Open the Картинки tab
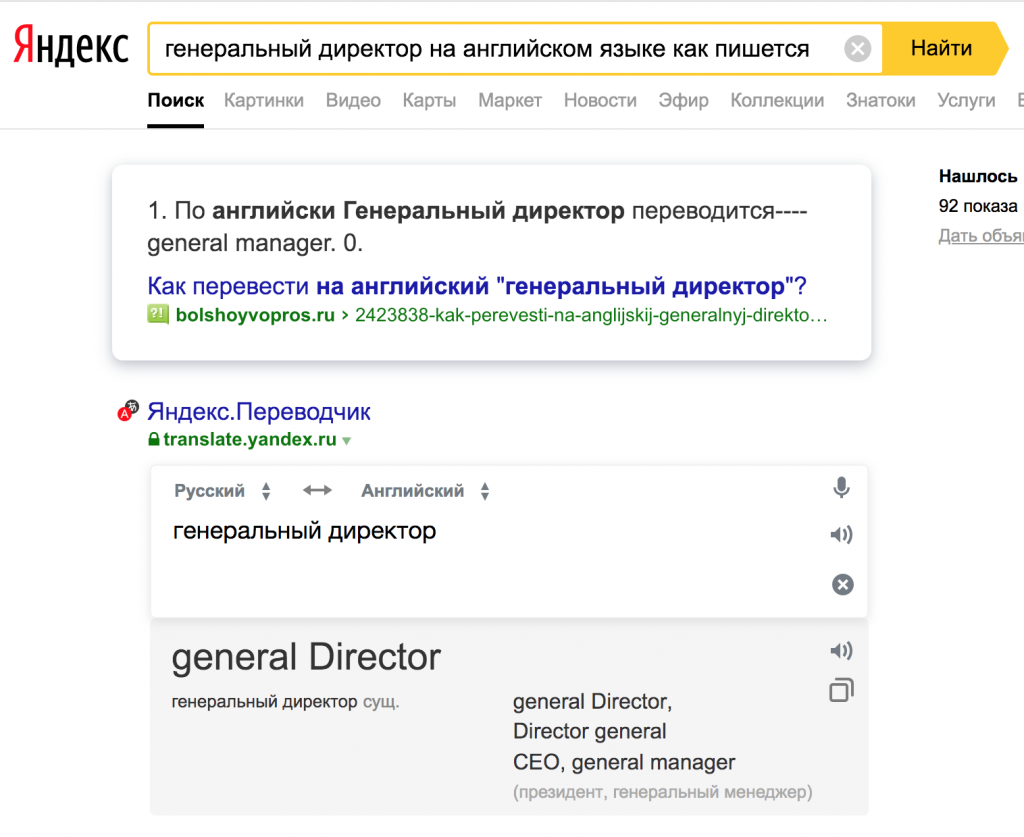This screenshot has width=1024, height=837. coord(264,100)
